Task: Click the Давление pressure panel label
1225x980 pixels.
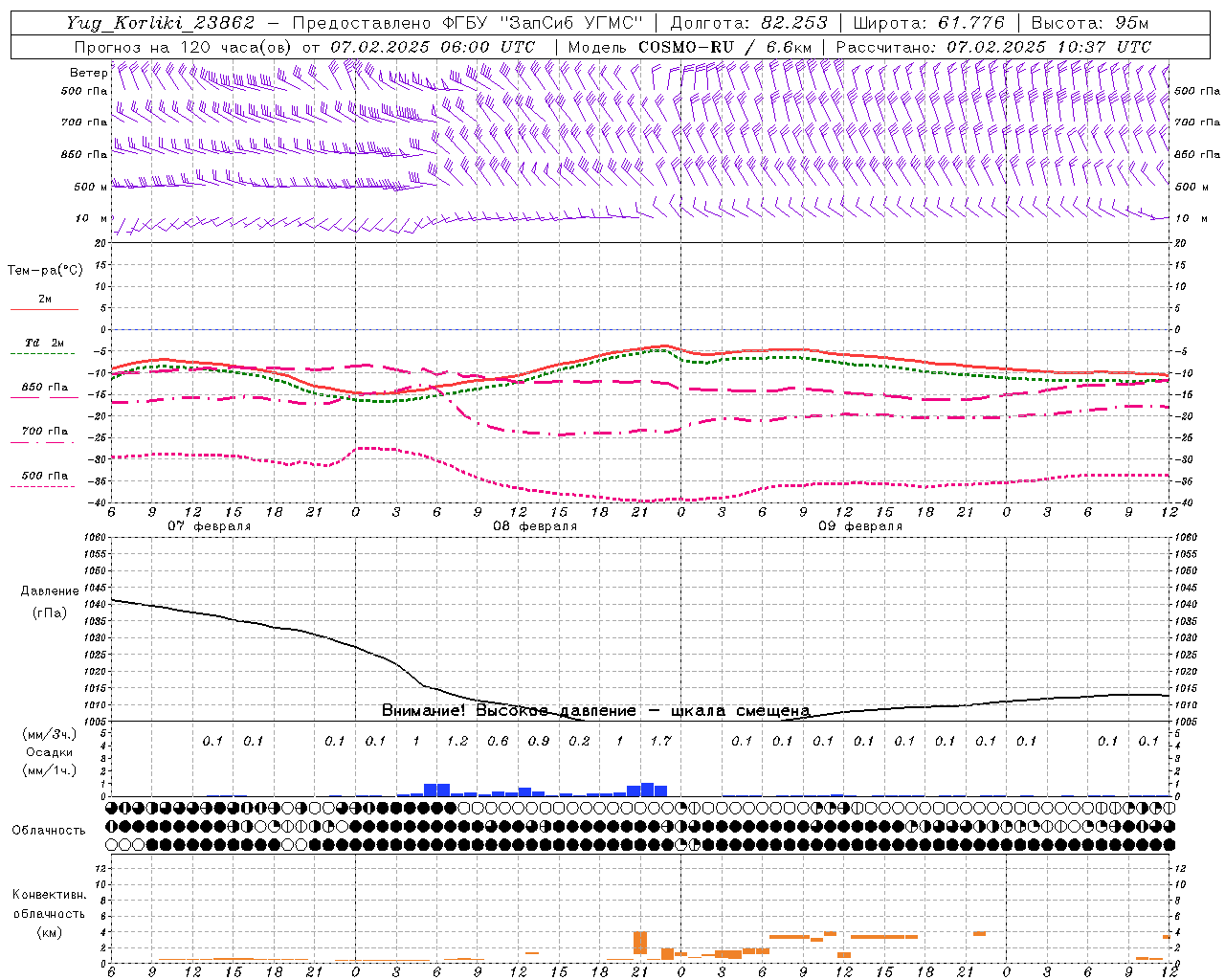Action: 50,591
